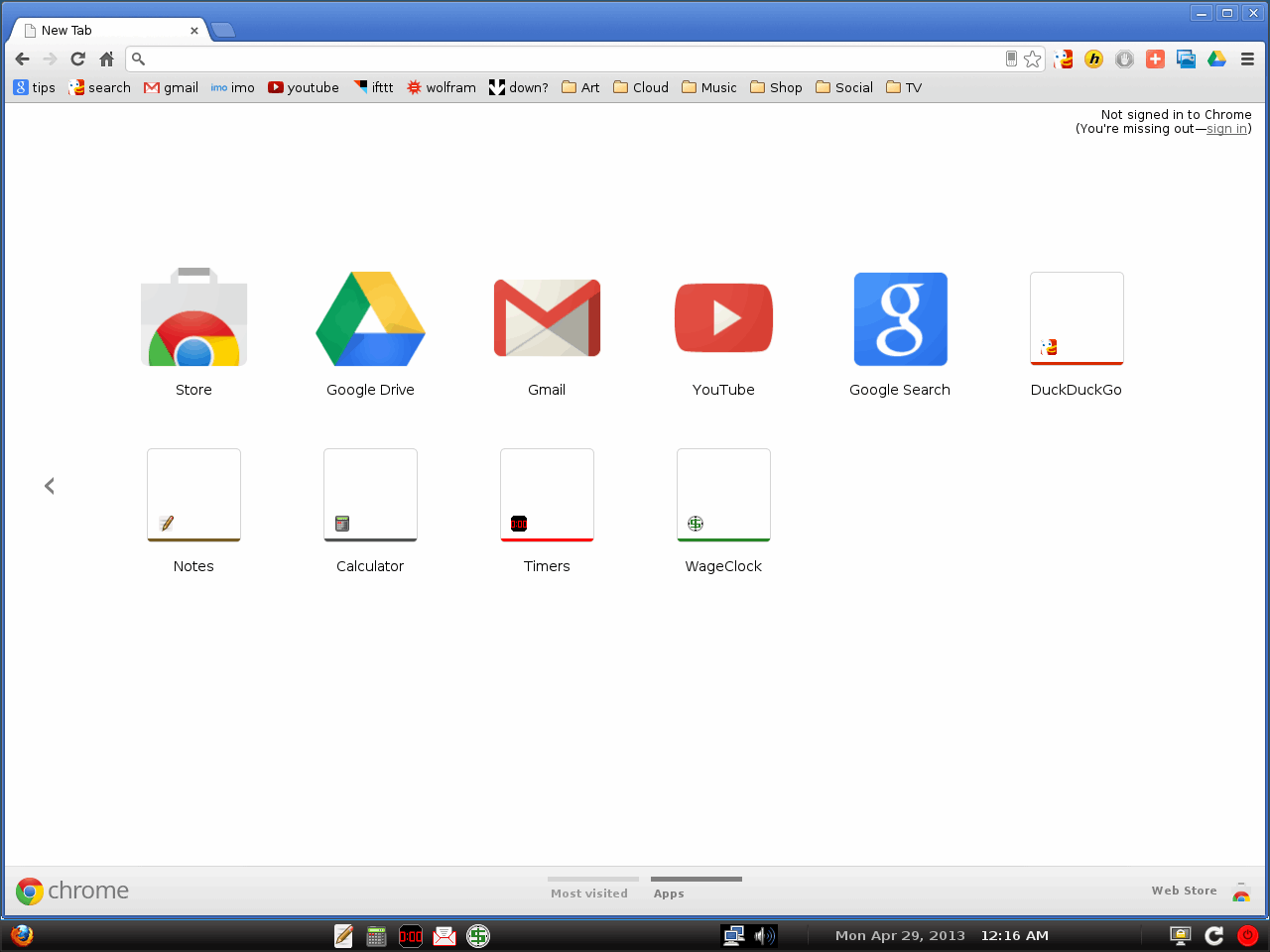Launch the WageClock app tile

[x=723, y=495]
